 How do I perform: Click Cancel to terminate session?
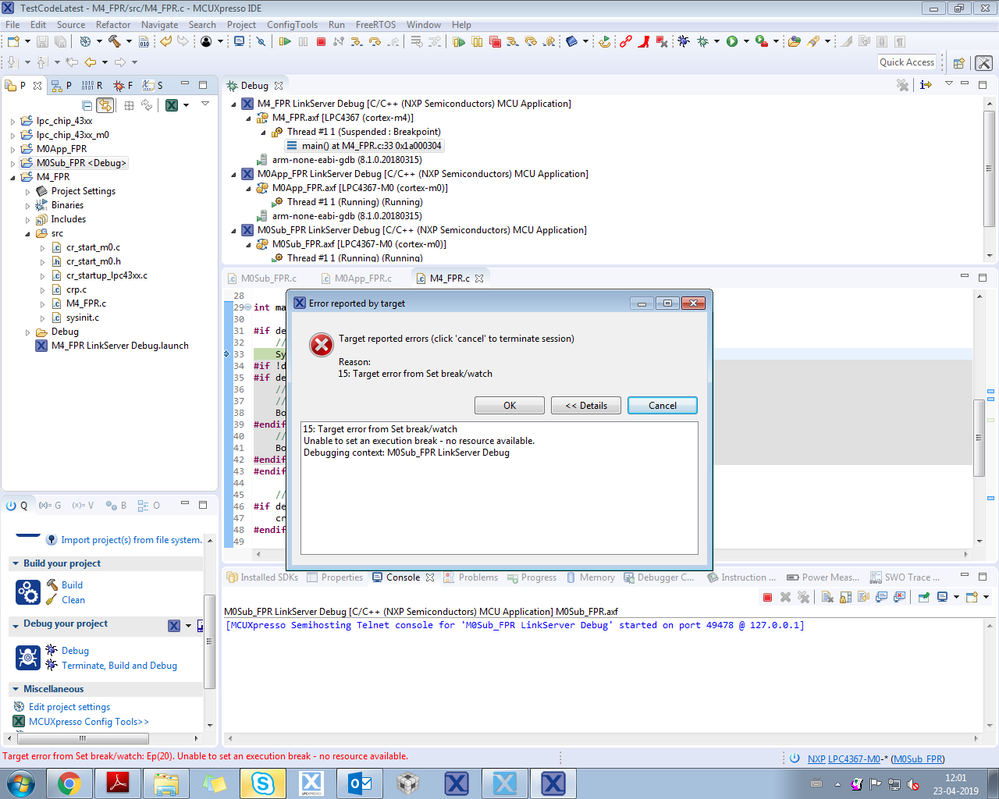tap(662, 405)
